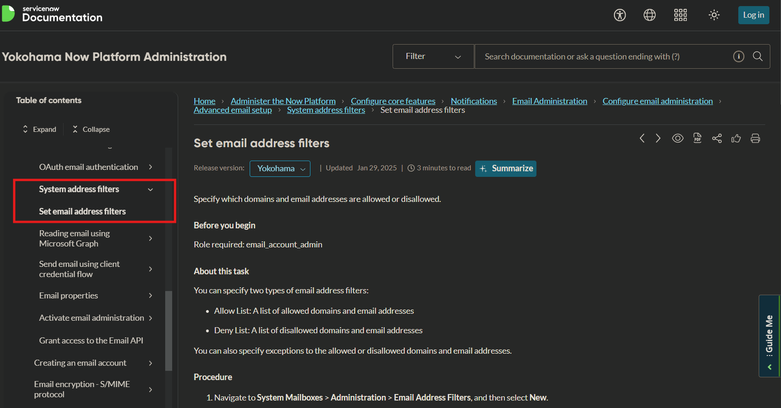
Task: Click the Log in button
Action: (753, 15)
